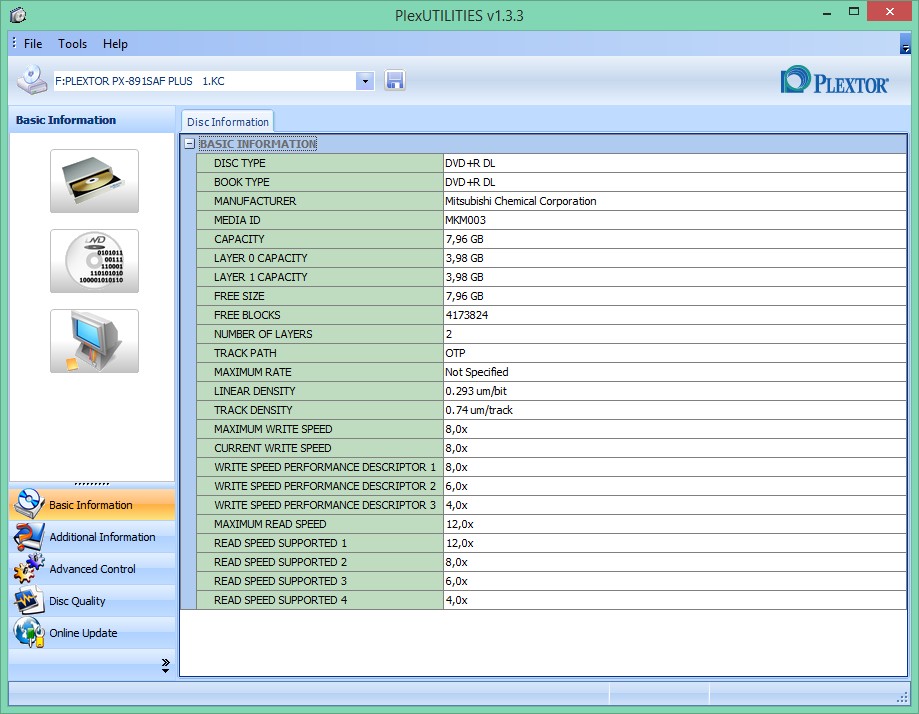Click the disc binary data icon button
The image size is (919, 714).
94,261
